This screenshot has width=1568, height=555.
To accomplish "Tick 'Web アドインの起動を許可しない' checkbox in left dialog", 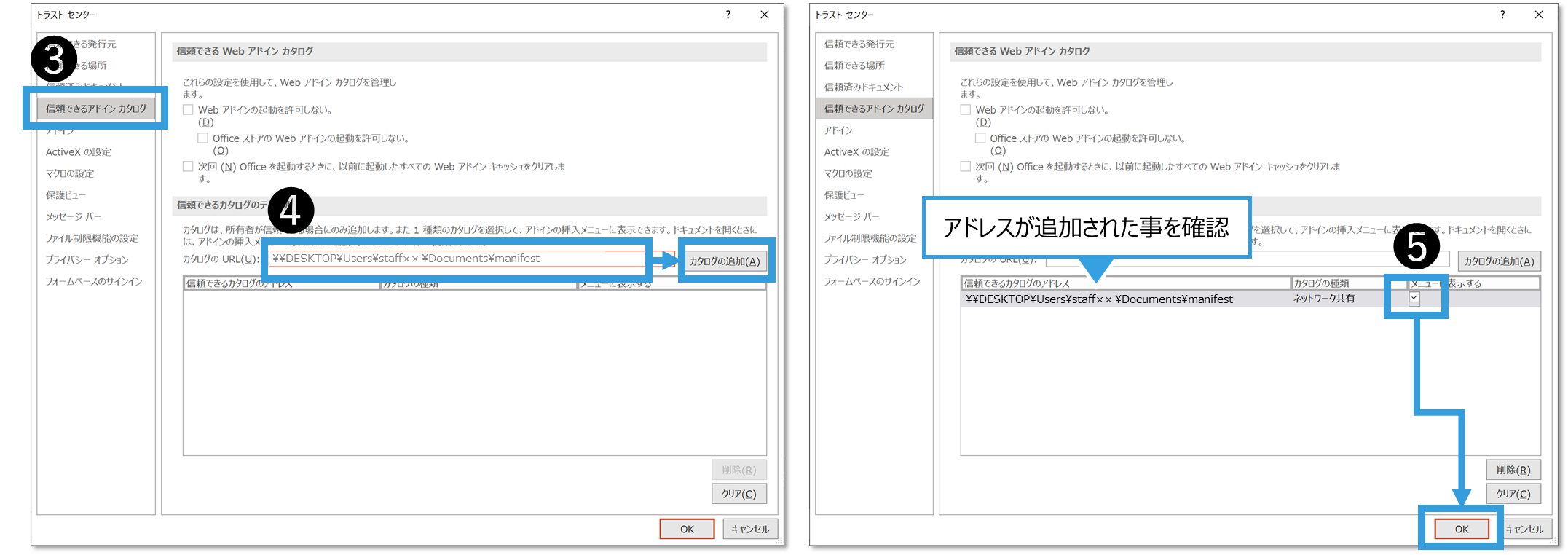I will (189, 110).
